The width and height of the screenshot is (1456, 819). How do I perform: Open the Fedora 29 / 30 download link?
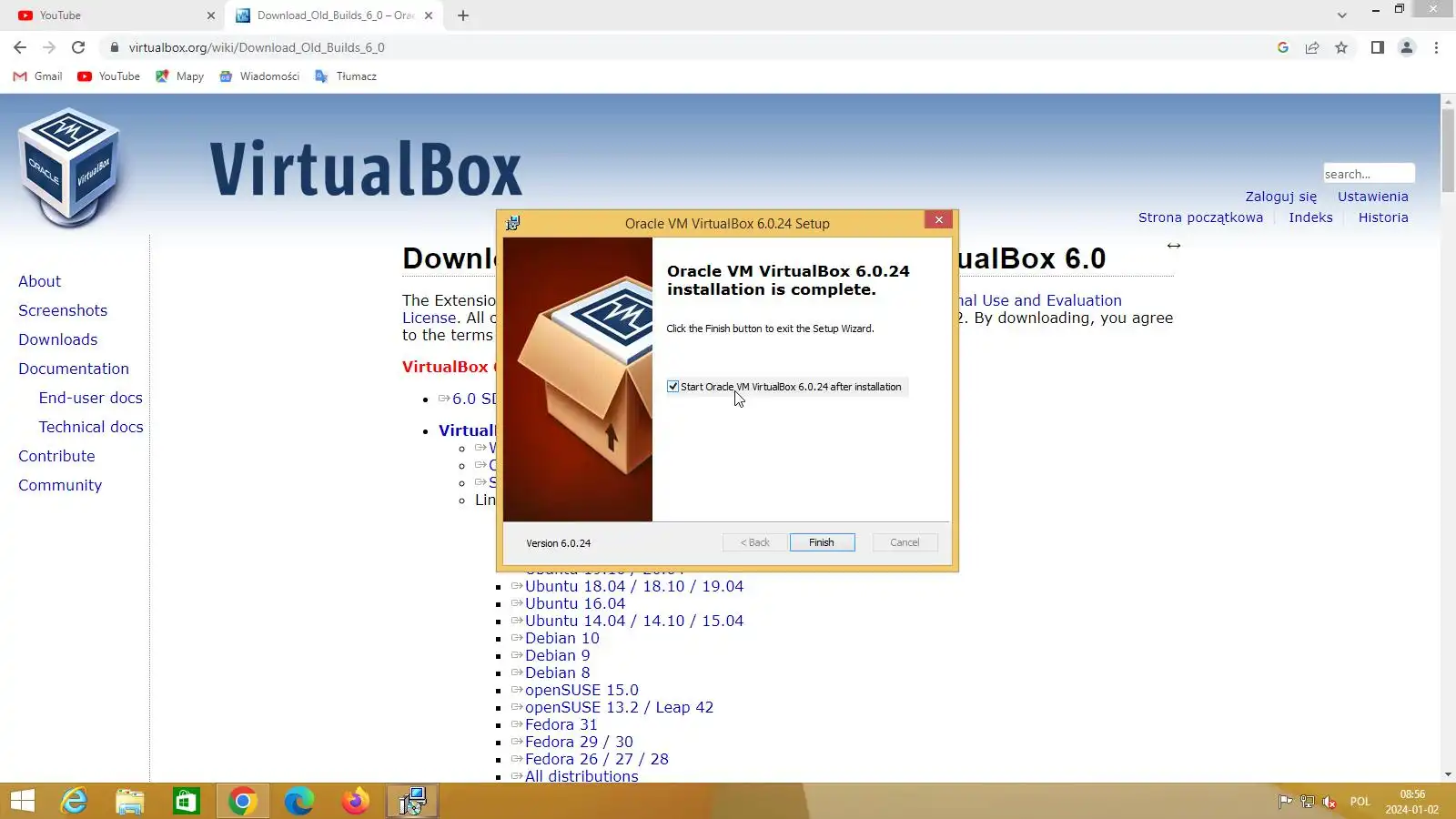click(579, 743)
